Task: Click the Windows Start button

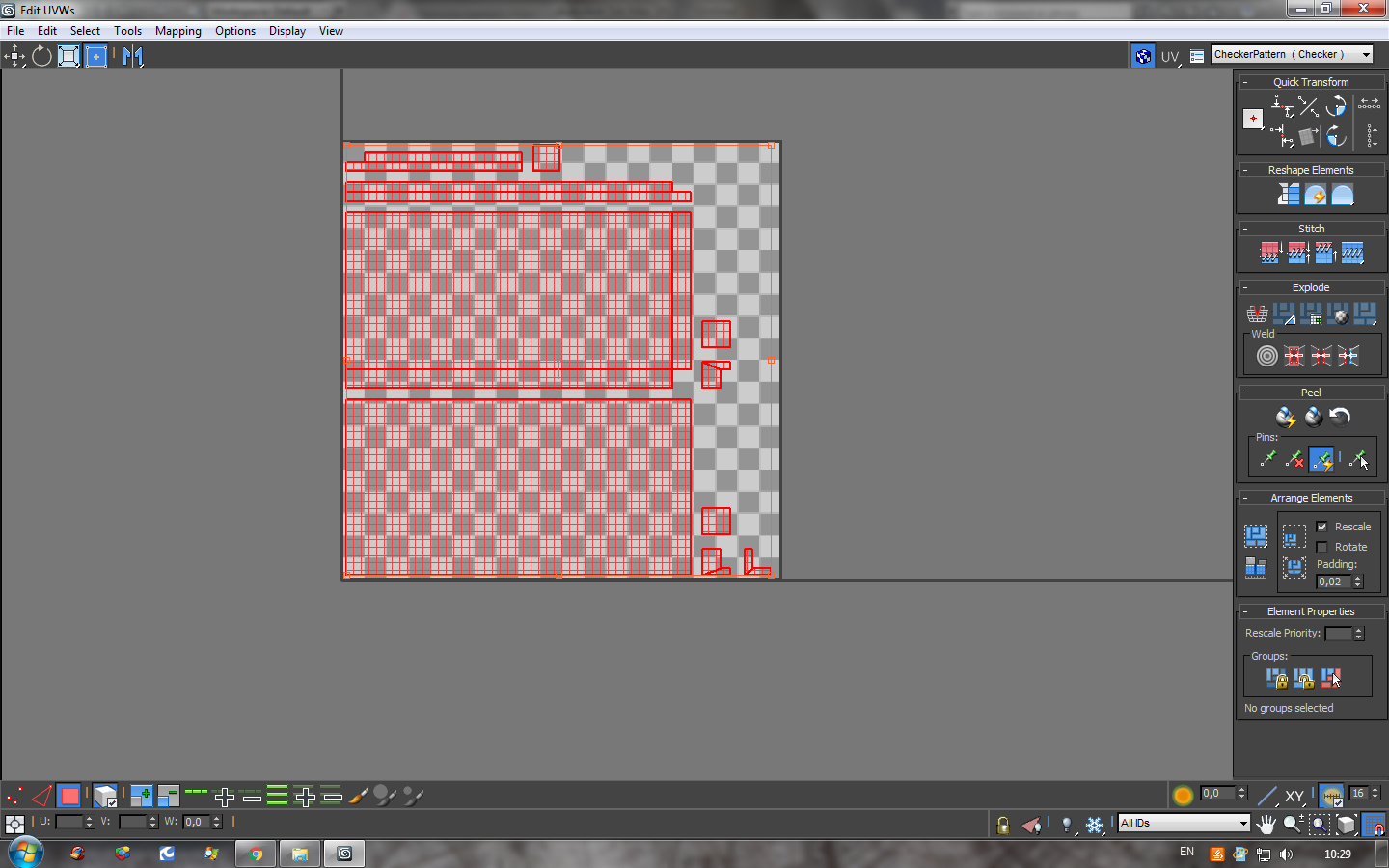Action: pos(24,854)
